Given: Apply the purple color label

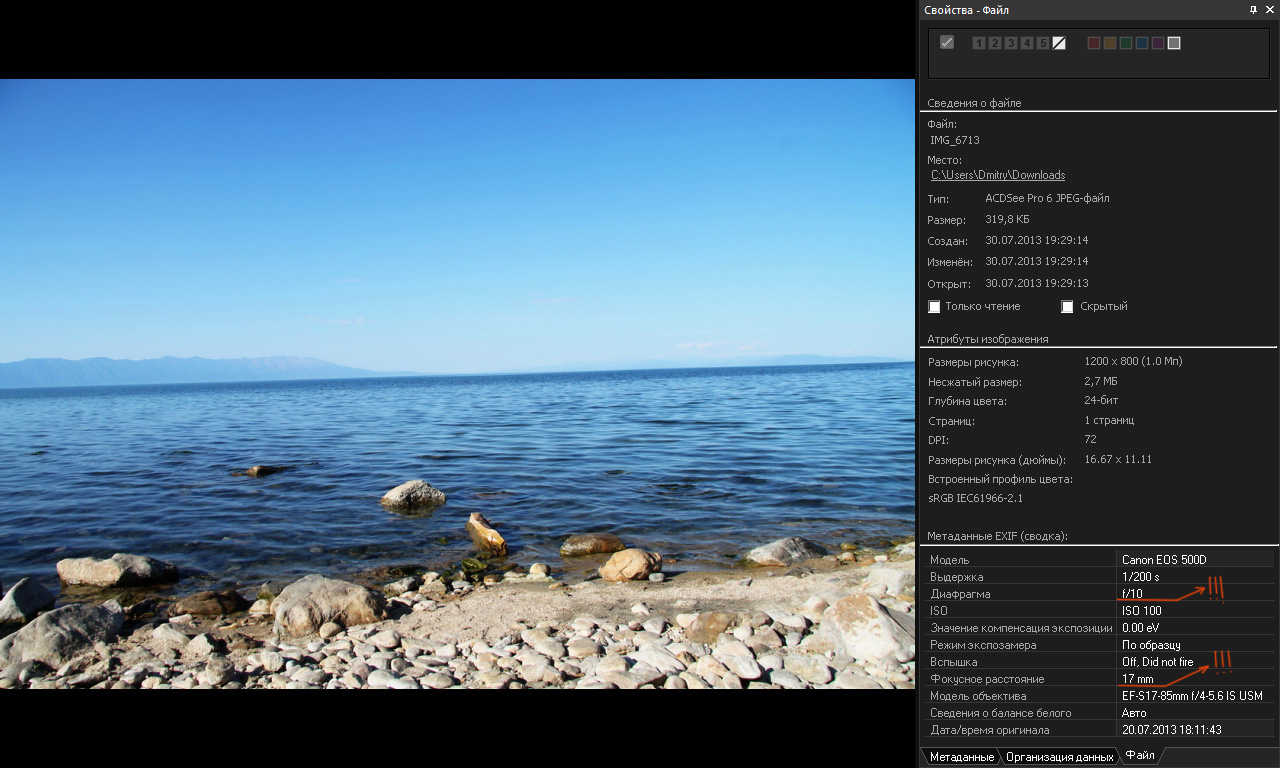Looking at the screenshot, I should pos(1158,43).
